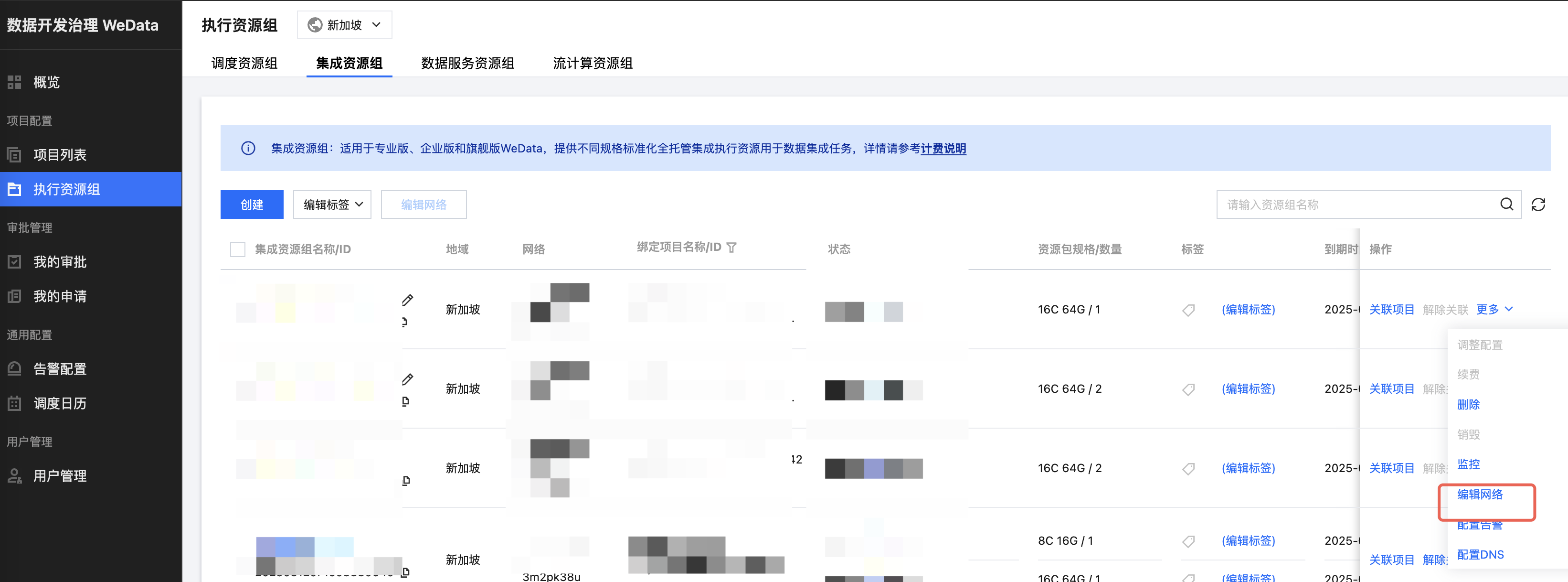Click tag icon in 8C 16G / 1 row

[x=1188, y=541]
